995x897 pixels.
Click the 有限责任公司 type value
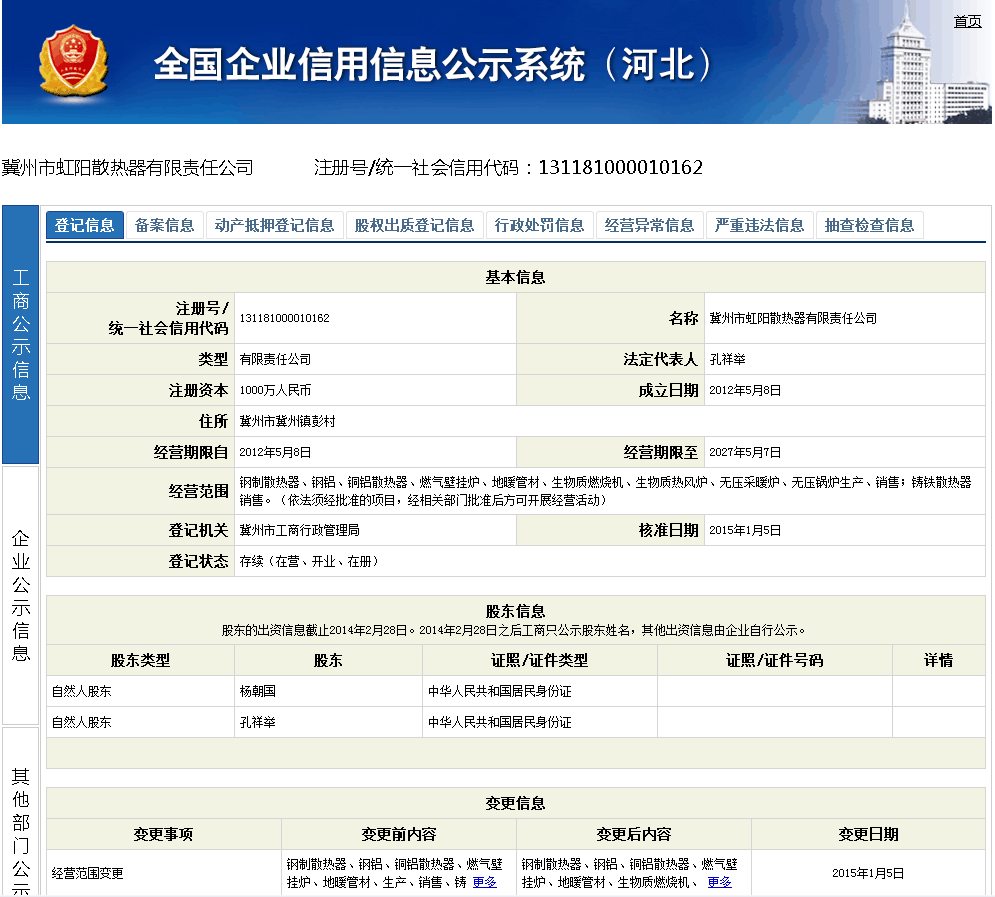tap(275, 360)
